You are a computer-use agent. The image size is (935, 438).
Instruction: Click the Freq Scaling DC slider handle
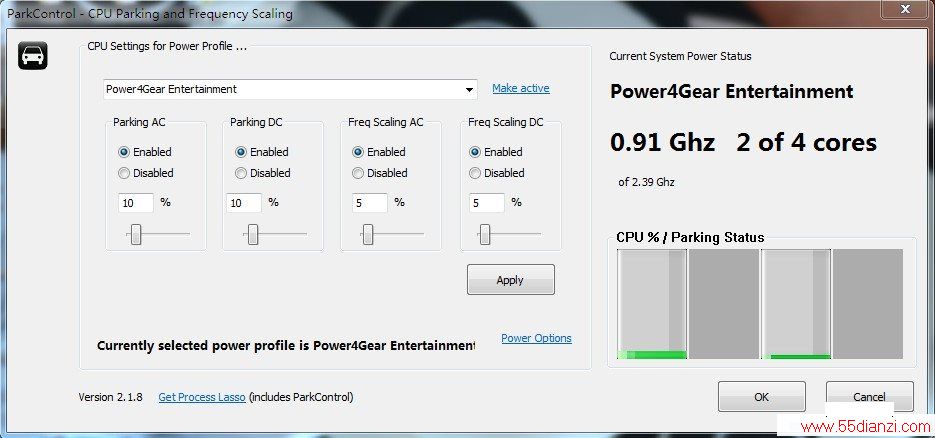(485, 234)
